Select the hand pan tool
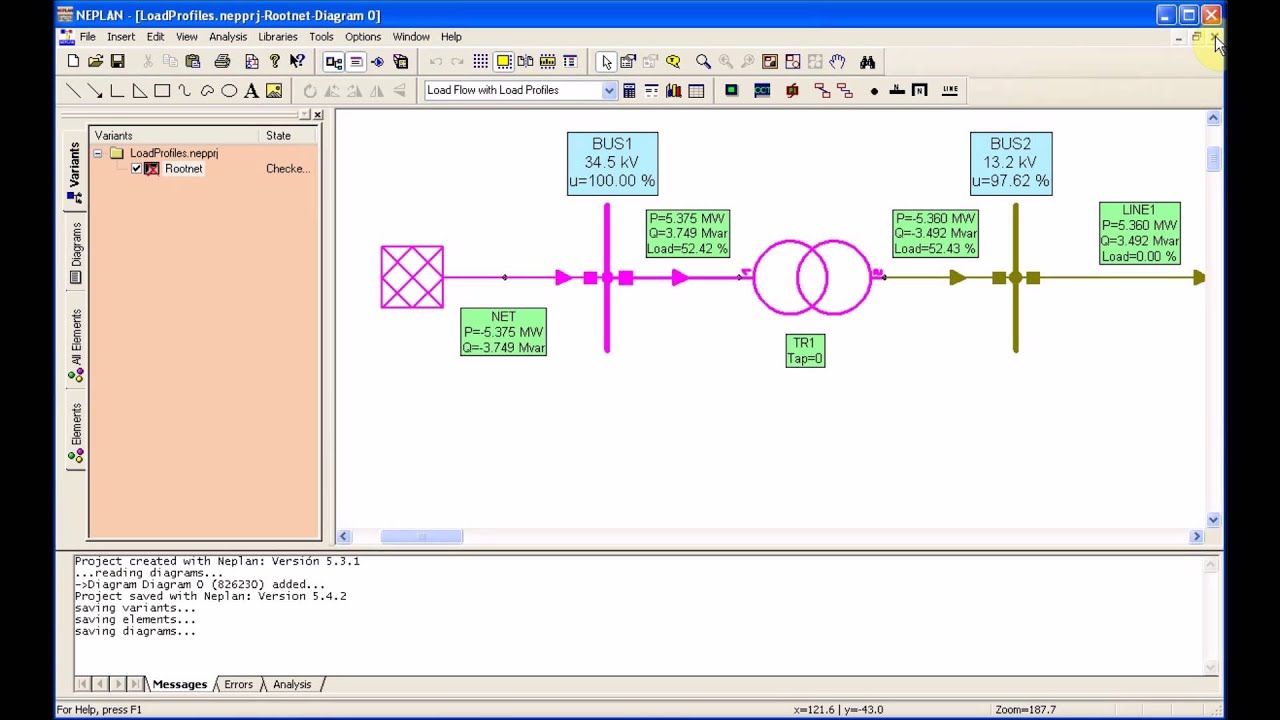 coord(837,62)
